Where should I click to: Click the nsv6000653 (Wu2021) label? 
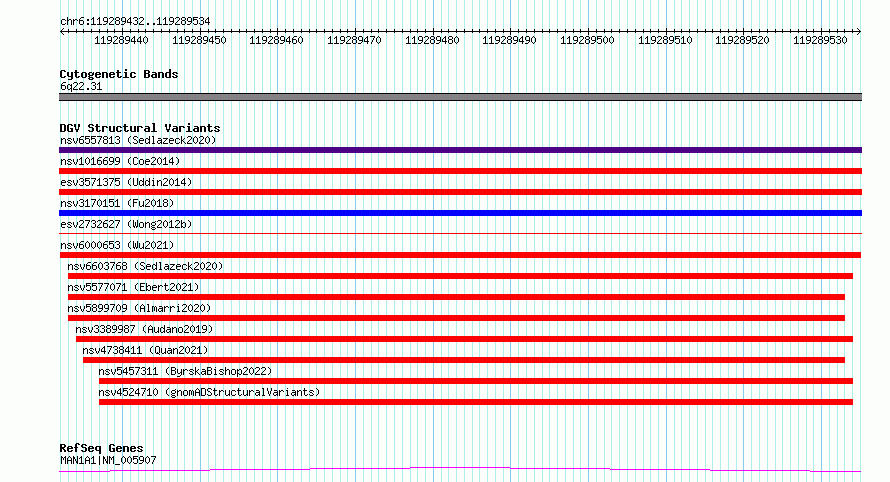point(117,245)
